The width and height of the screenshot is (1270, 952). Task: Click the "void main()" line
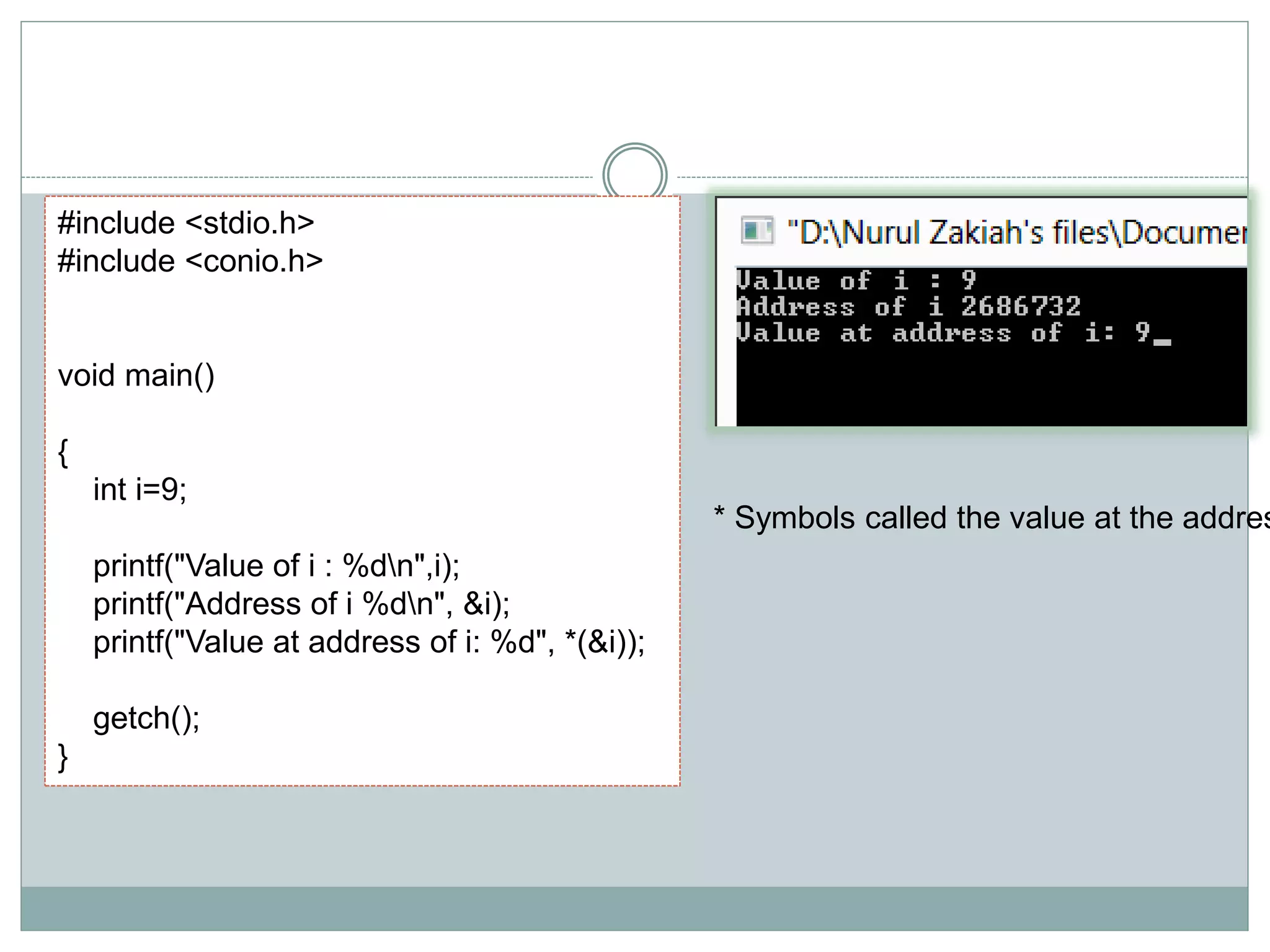[136, 376]
